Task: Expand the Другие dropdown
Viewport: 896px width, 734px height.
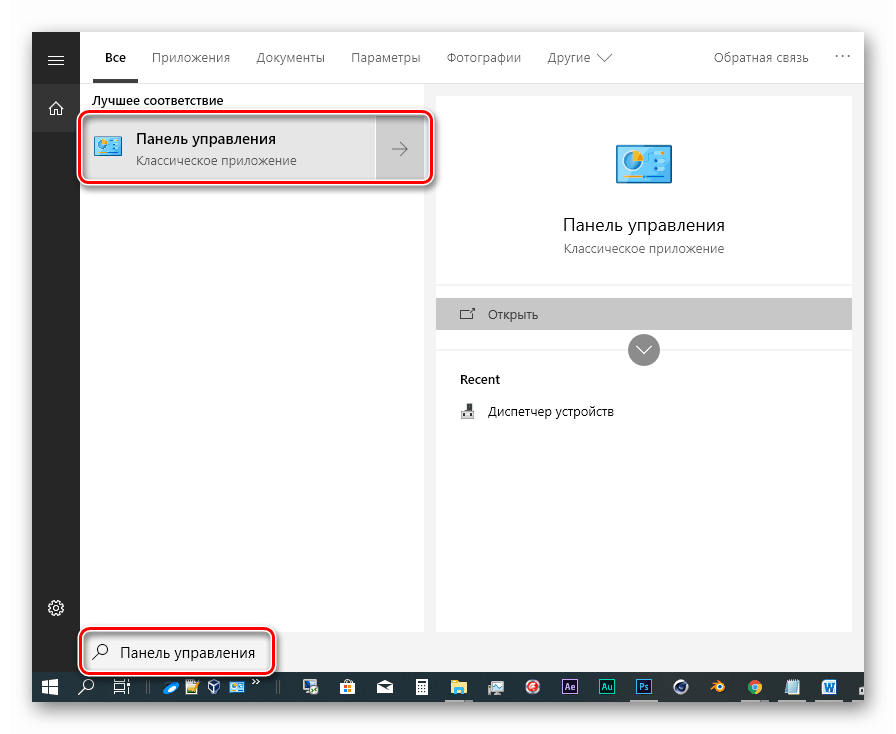Action: click(x=579, y=57)
